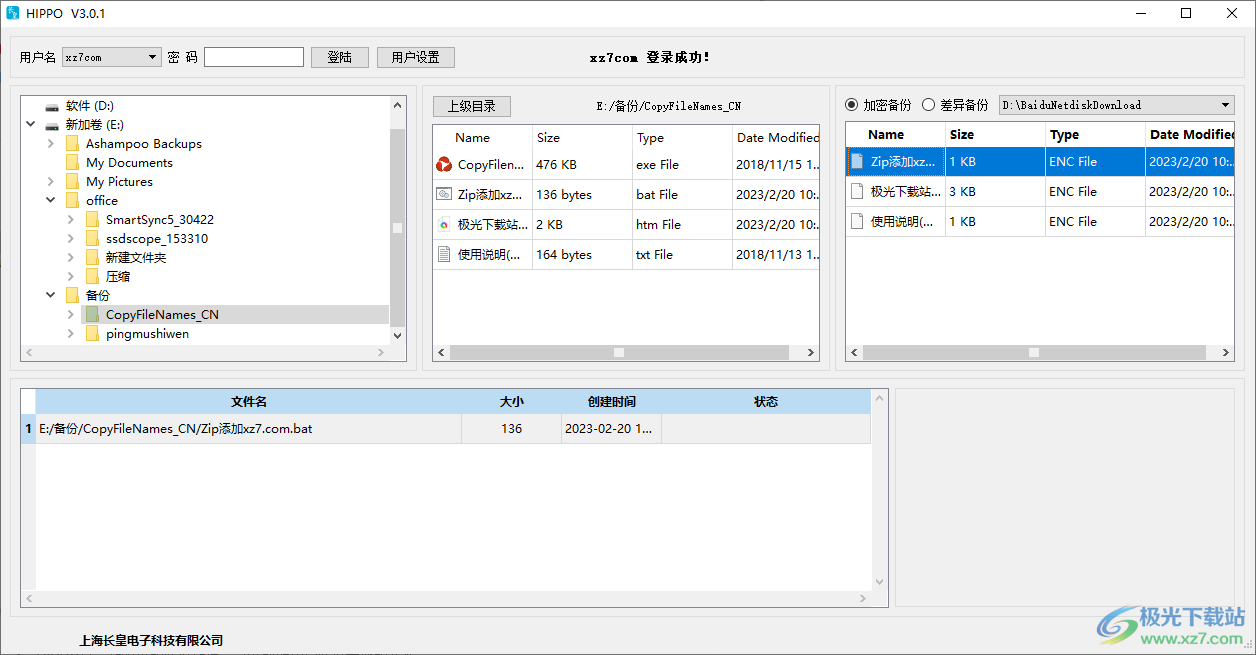
Task: Click the backup list Name column header
Action: [896, 135]
